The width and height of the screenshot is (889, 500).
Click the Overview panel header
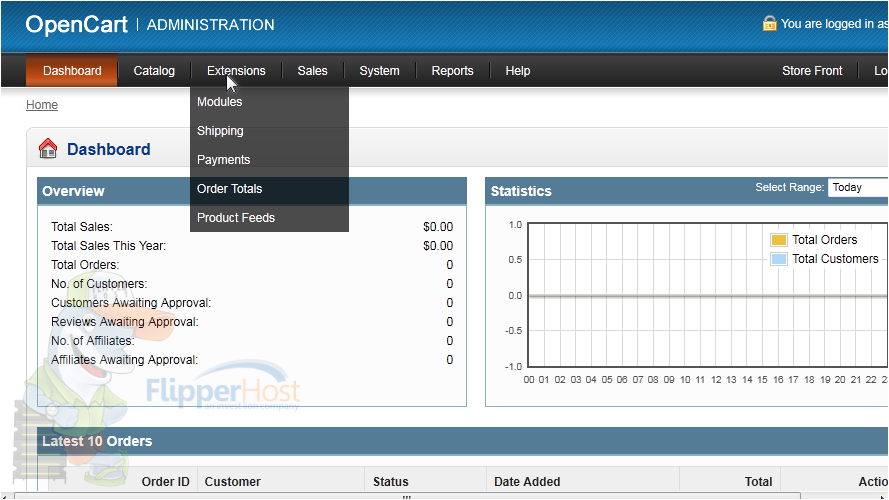[x=252, y=191]
